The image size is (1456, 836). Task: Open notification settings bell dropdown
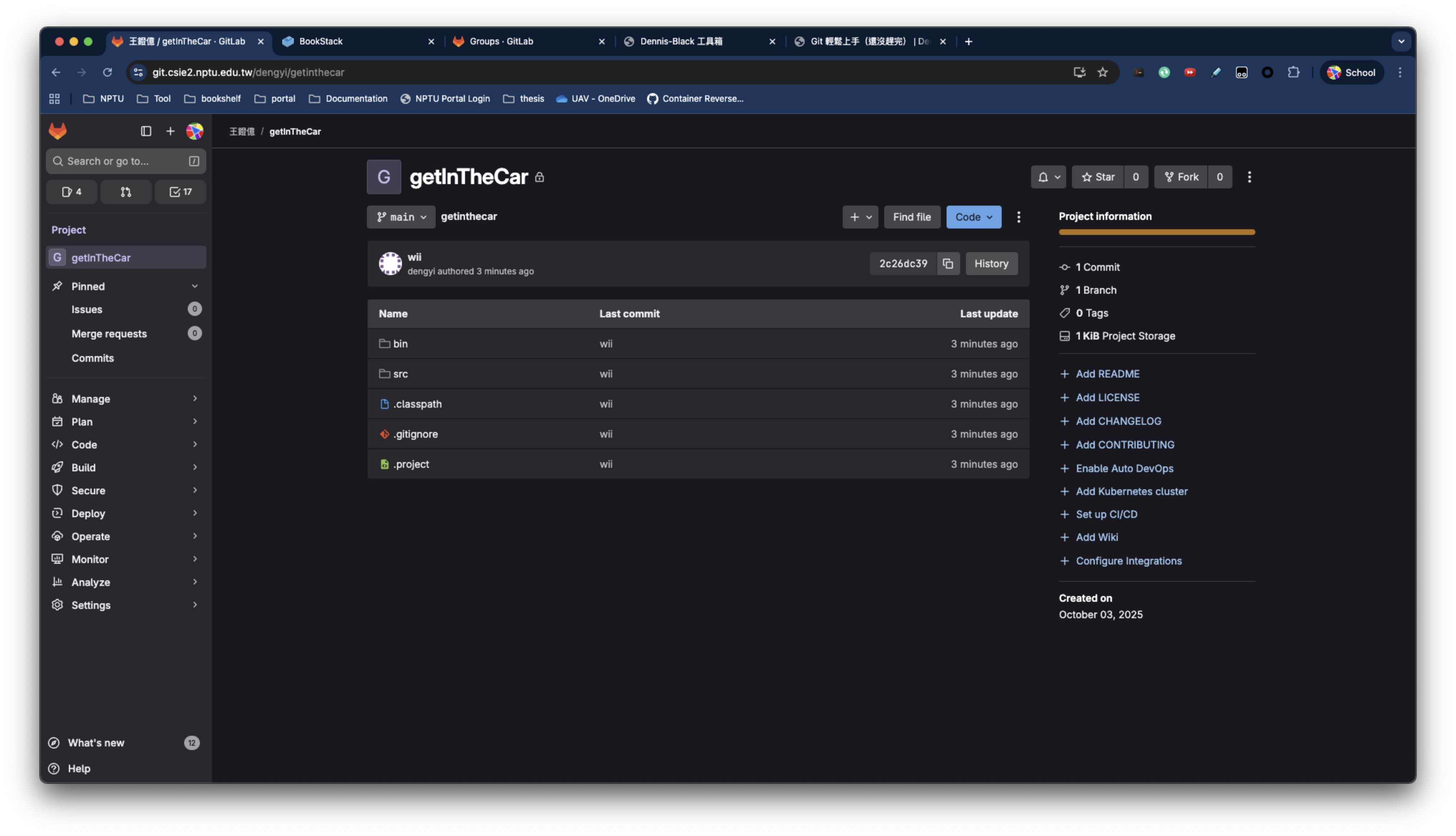coord(1048,177)
